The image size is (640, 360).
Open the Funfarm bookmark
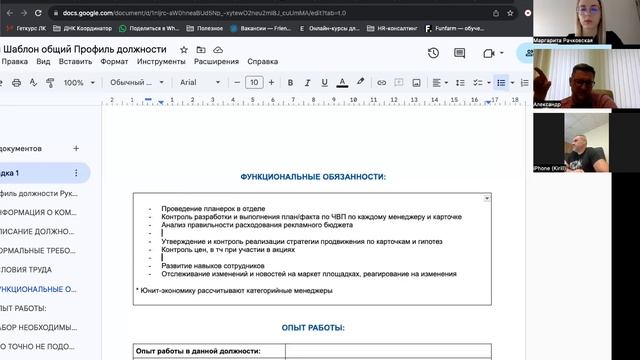click(x=454, y=29)
